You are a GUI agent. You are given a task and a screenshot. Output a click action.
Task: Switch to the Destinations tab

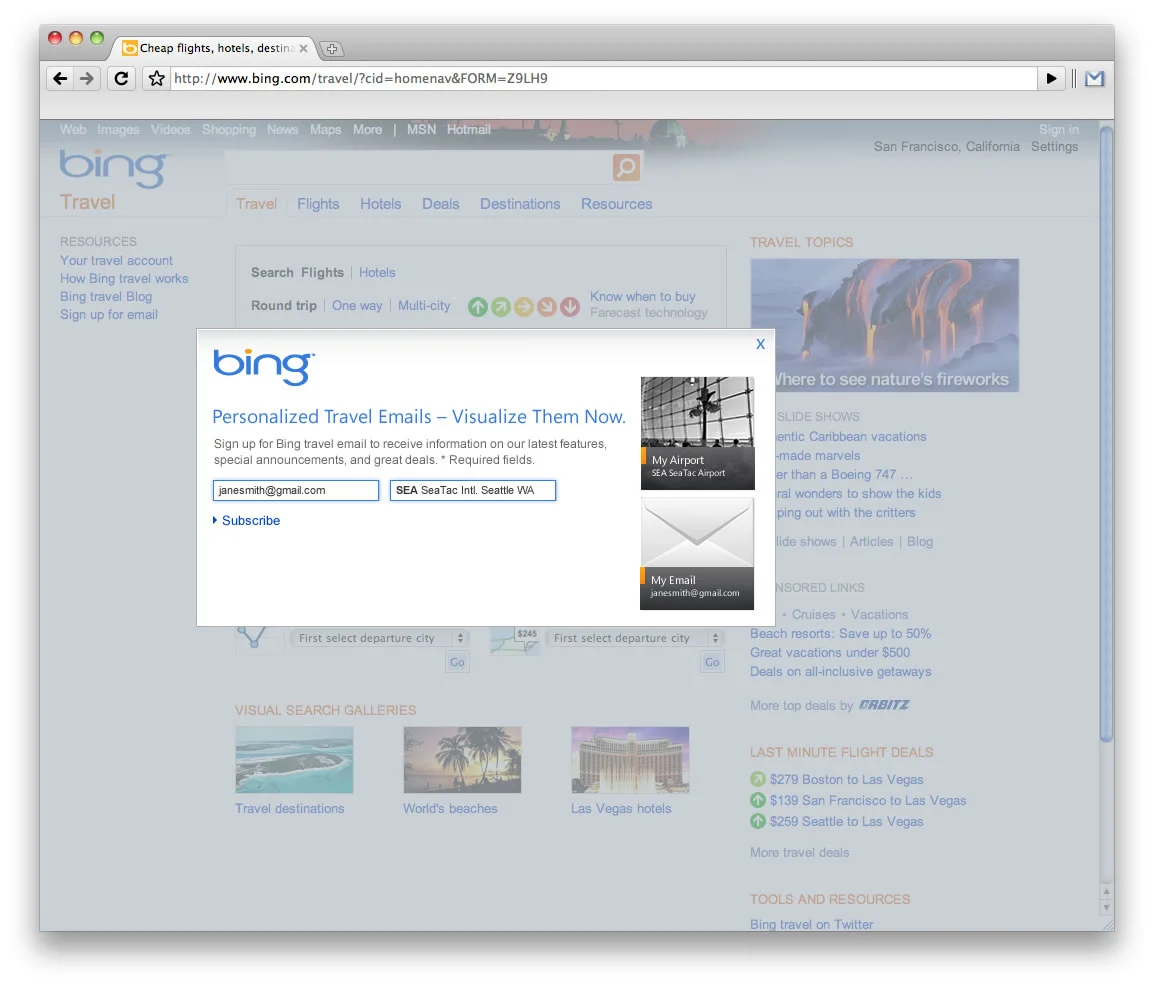(520, 204)
